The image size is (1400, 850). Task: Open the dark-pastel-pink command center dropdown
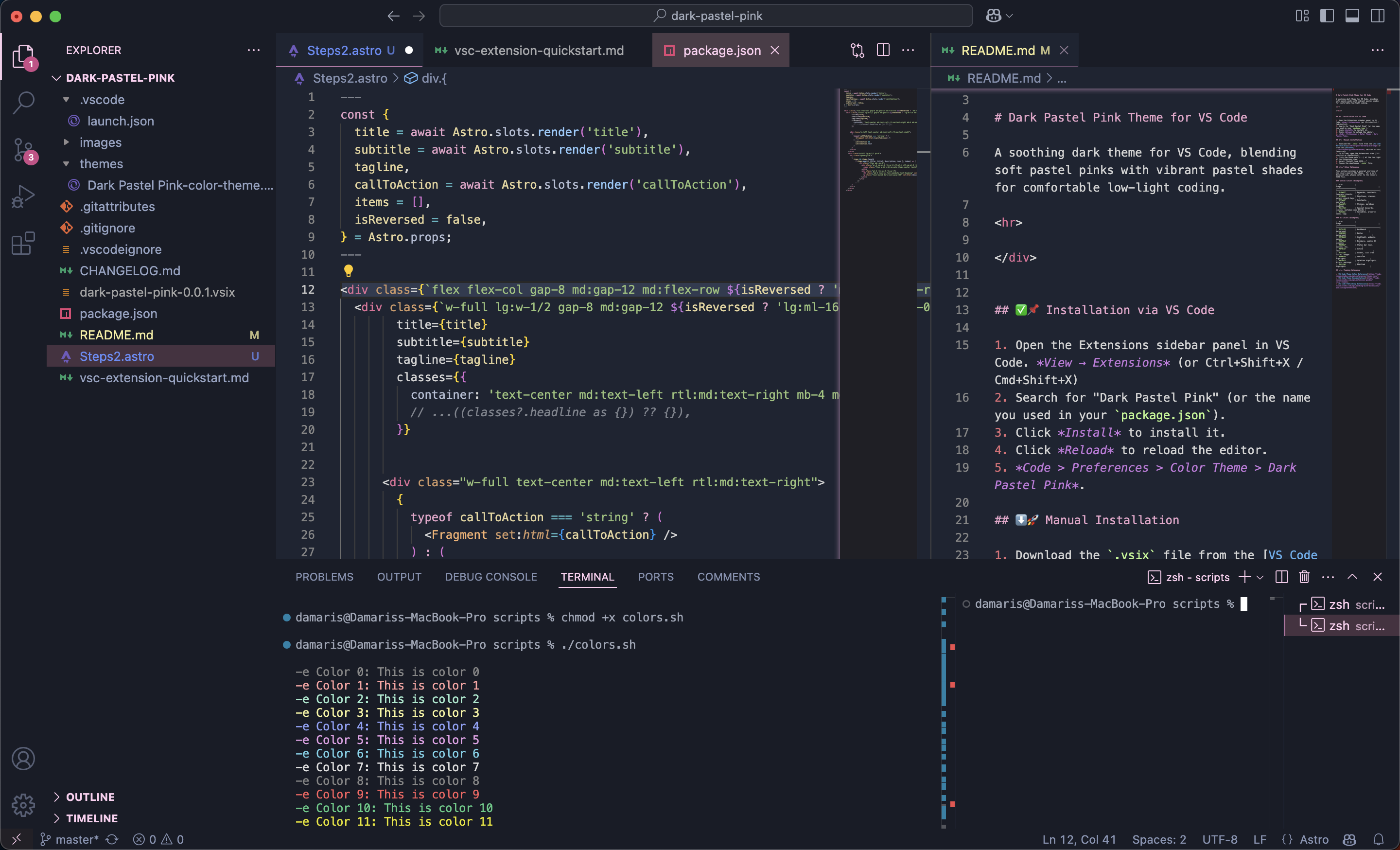706,16
